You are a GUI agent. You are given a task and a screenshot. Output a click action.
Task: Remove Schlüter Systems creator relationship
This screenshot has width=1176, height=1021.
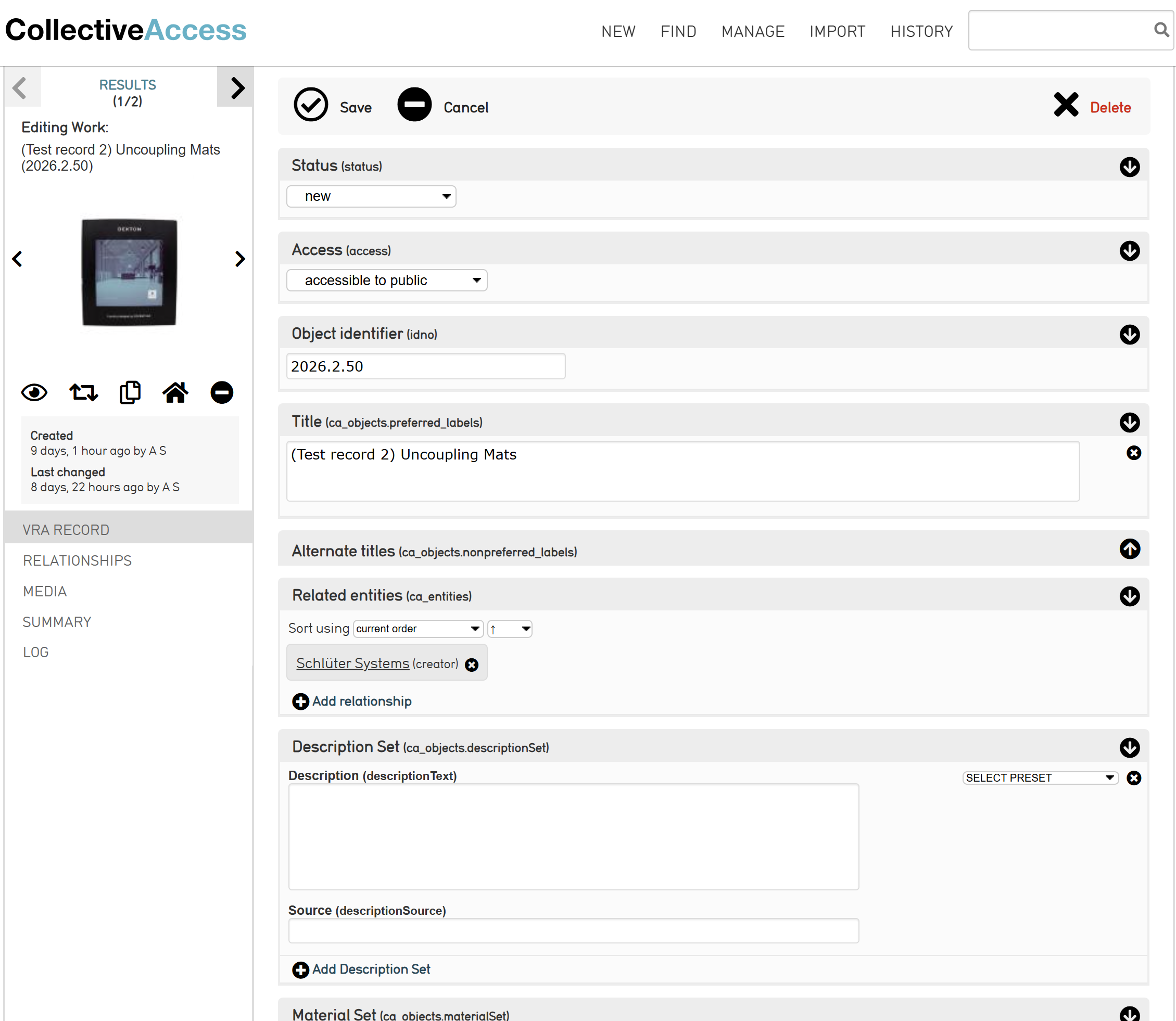(x=472, y=665)
